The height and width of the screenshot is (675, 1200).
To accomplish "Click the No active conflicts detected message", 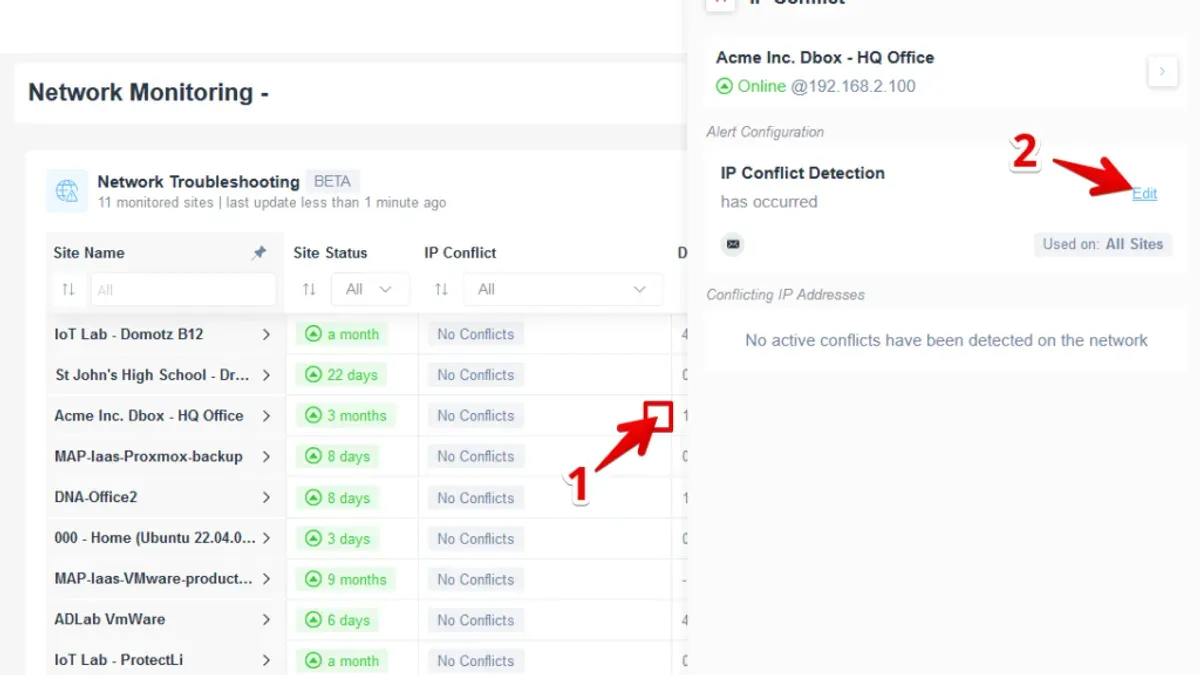I will click(x=946, y=340).
